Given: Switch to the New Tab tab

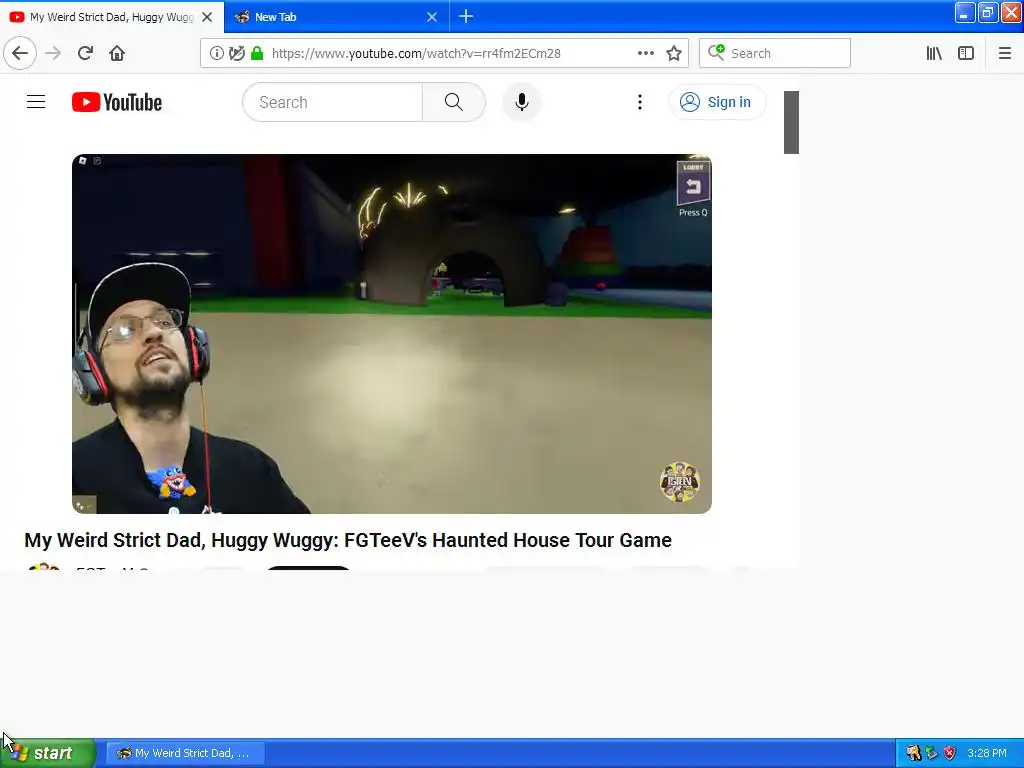Looking at the screenshot, I should (x=336, y=16).
